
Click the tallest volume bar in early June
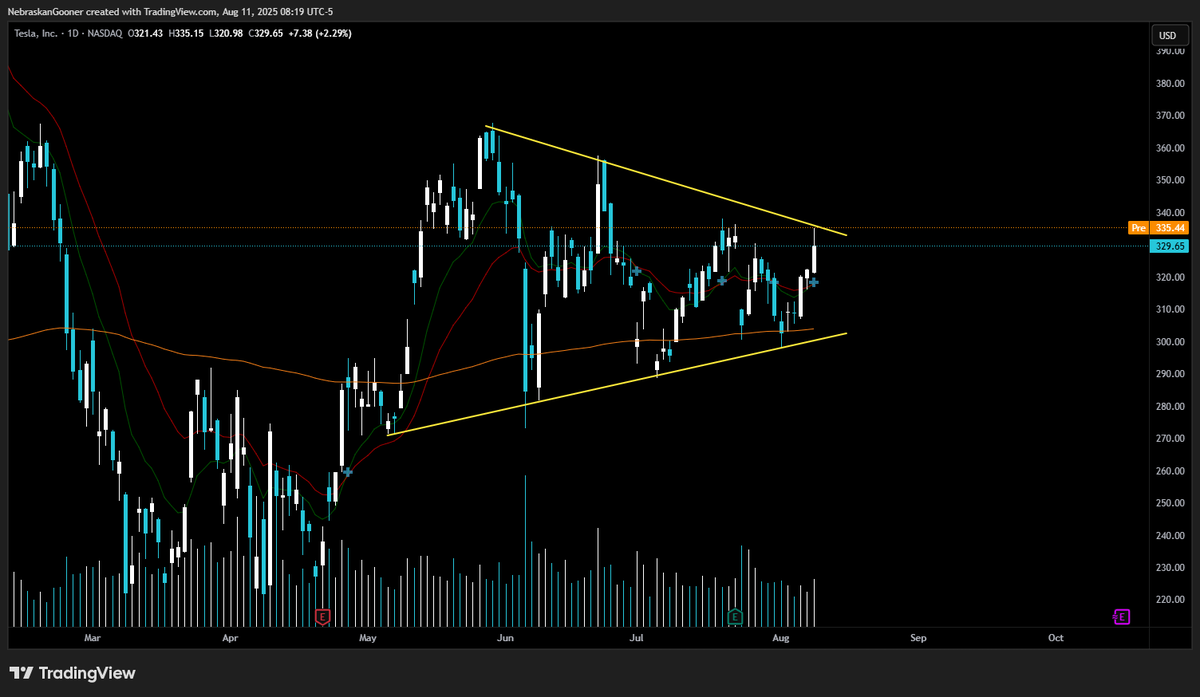525,550
